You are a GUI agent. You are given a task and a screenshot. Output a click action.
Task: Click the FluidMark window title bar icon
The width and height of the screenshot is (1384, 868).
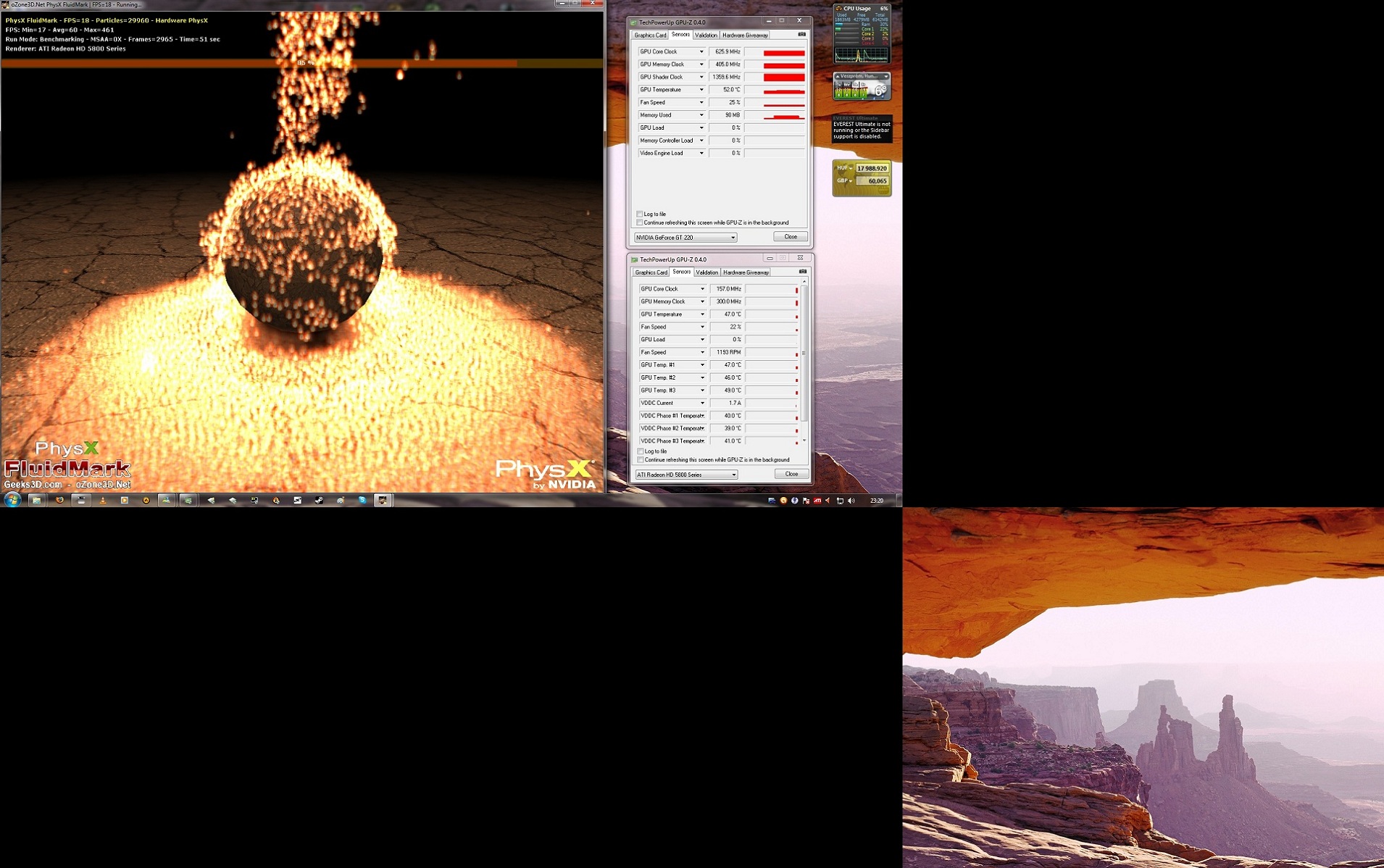5,4
